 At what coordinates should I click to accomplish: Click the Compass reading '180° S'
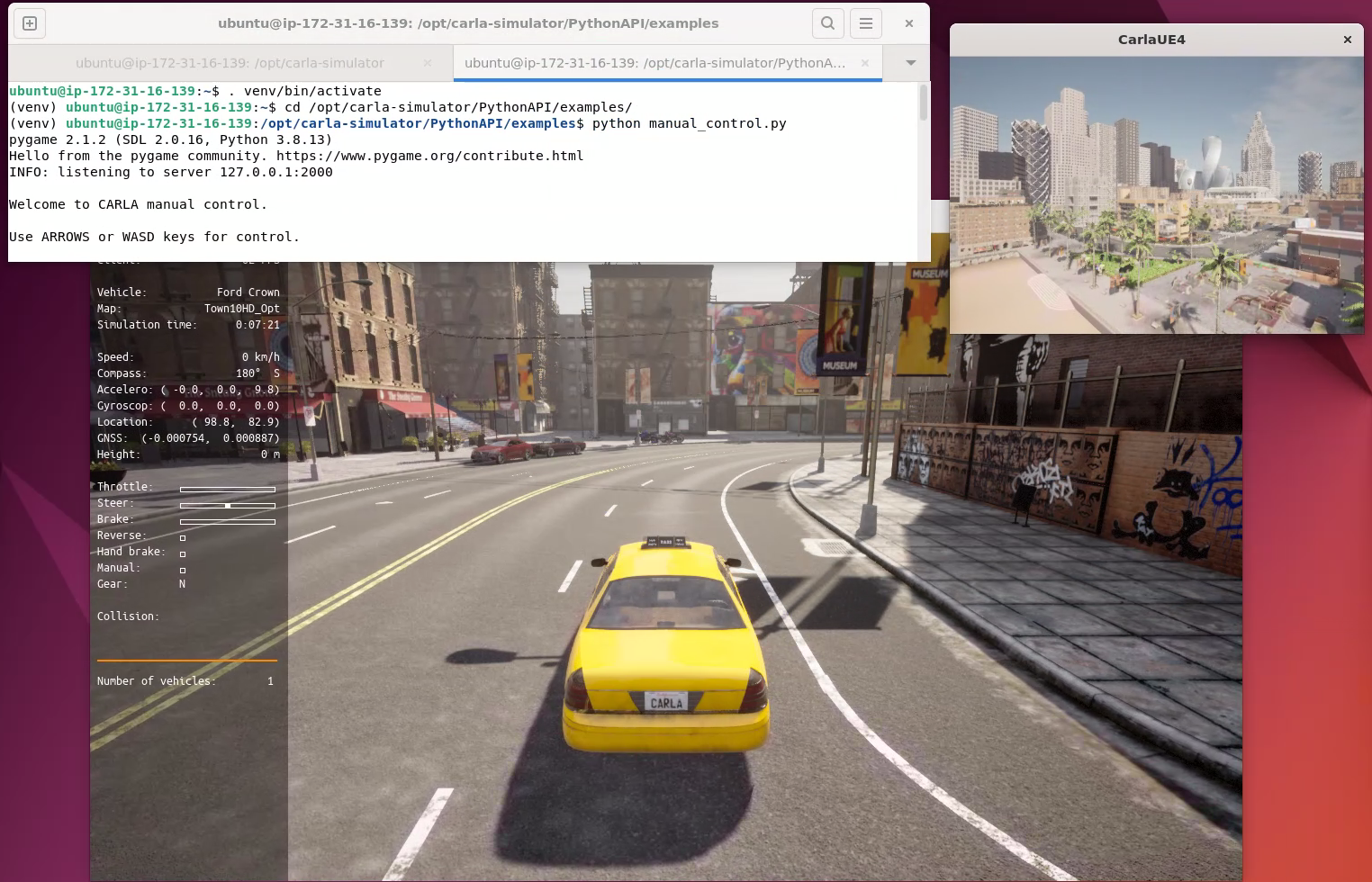257,373
